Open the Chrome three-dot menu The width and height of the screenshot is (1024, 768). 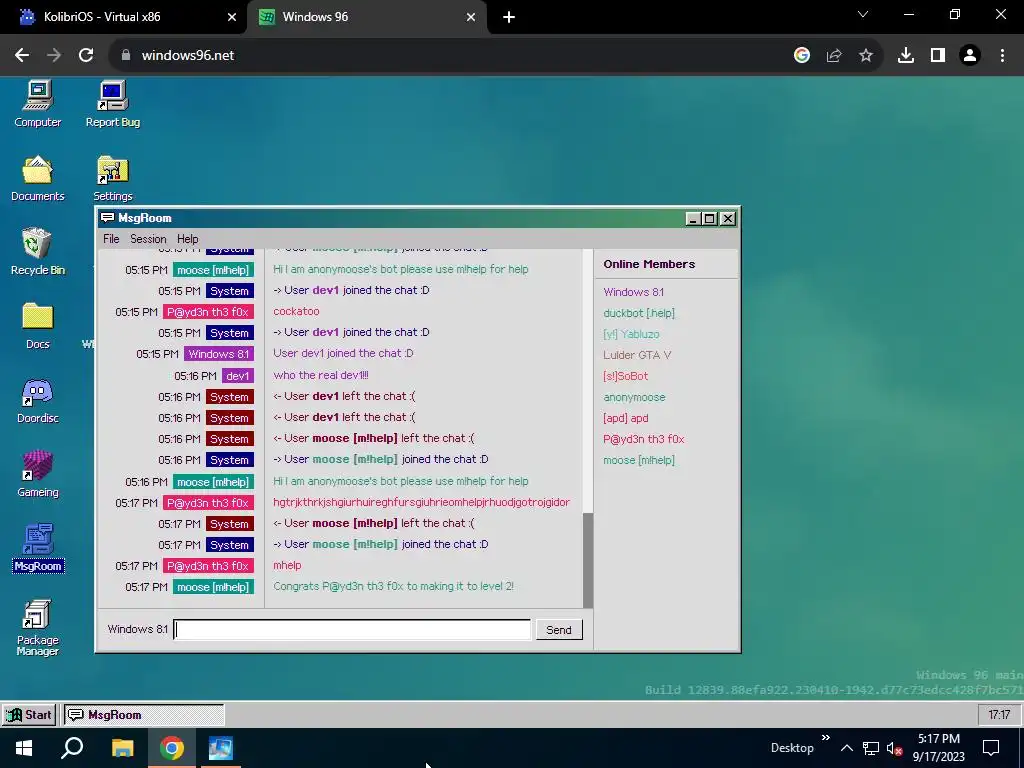pos(1002,55)
